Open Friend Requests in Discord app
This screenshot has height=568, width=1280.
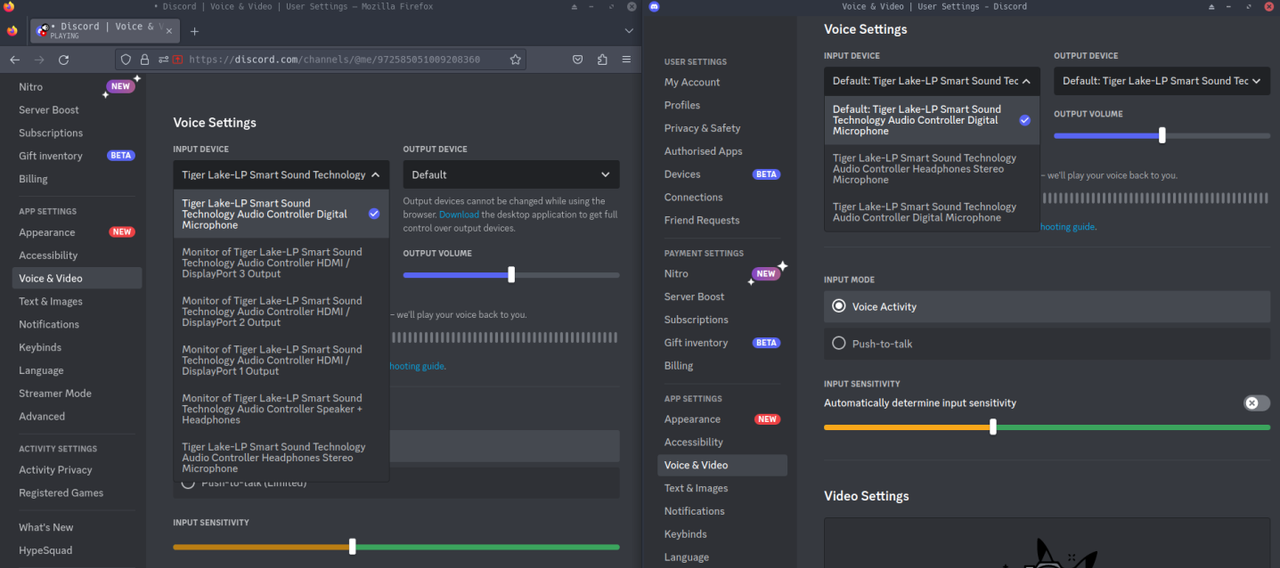tap(722, 220)
